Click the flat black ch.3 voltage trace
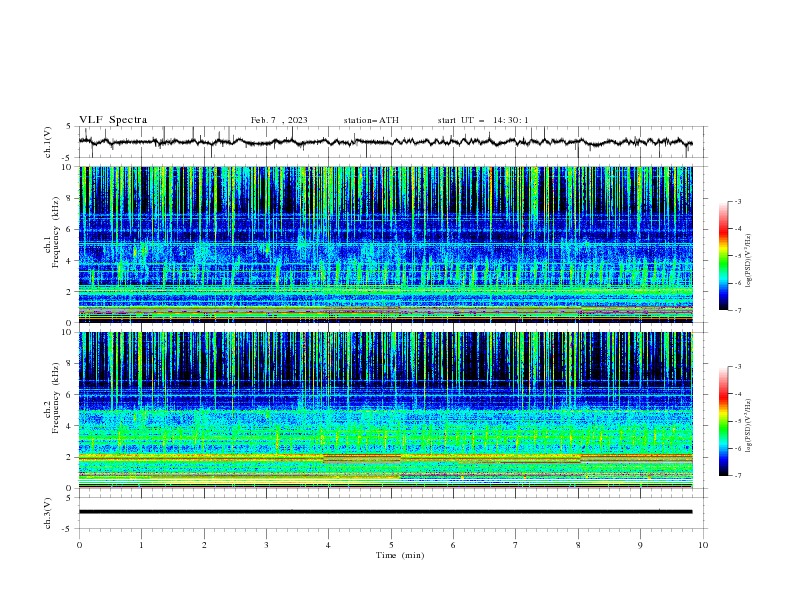The width and height of the screenshot is (792, 612). (385, 512)
